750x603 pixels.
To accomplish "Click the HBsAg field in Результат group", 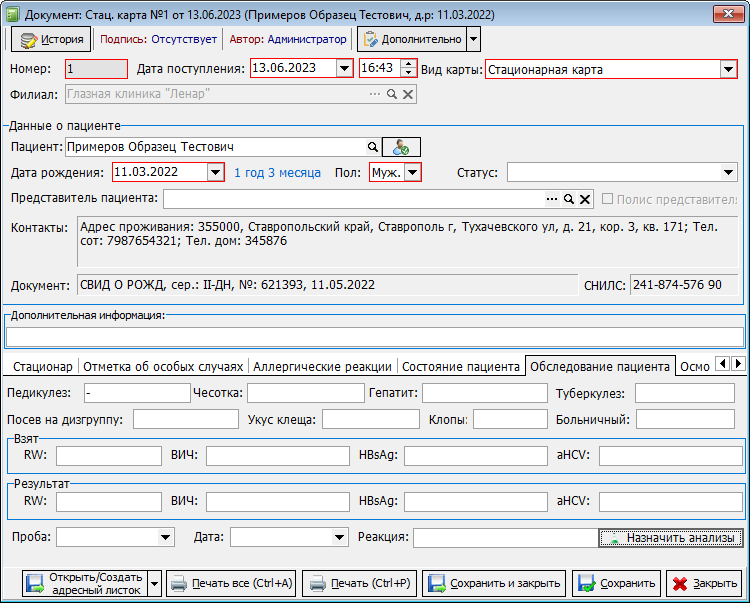I will pos(475,502).
